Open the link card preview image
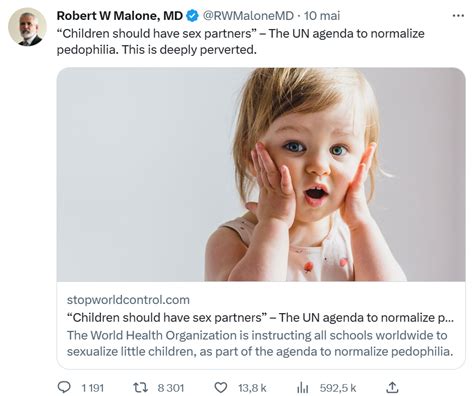Screen dimensions: 474x396 (x=261, y=174)
